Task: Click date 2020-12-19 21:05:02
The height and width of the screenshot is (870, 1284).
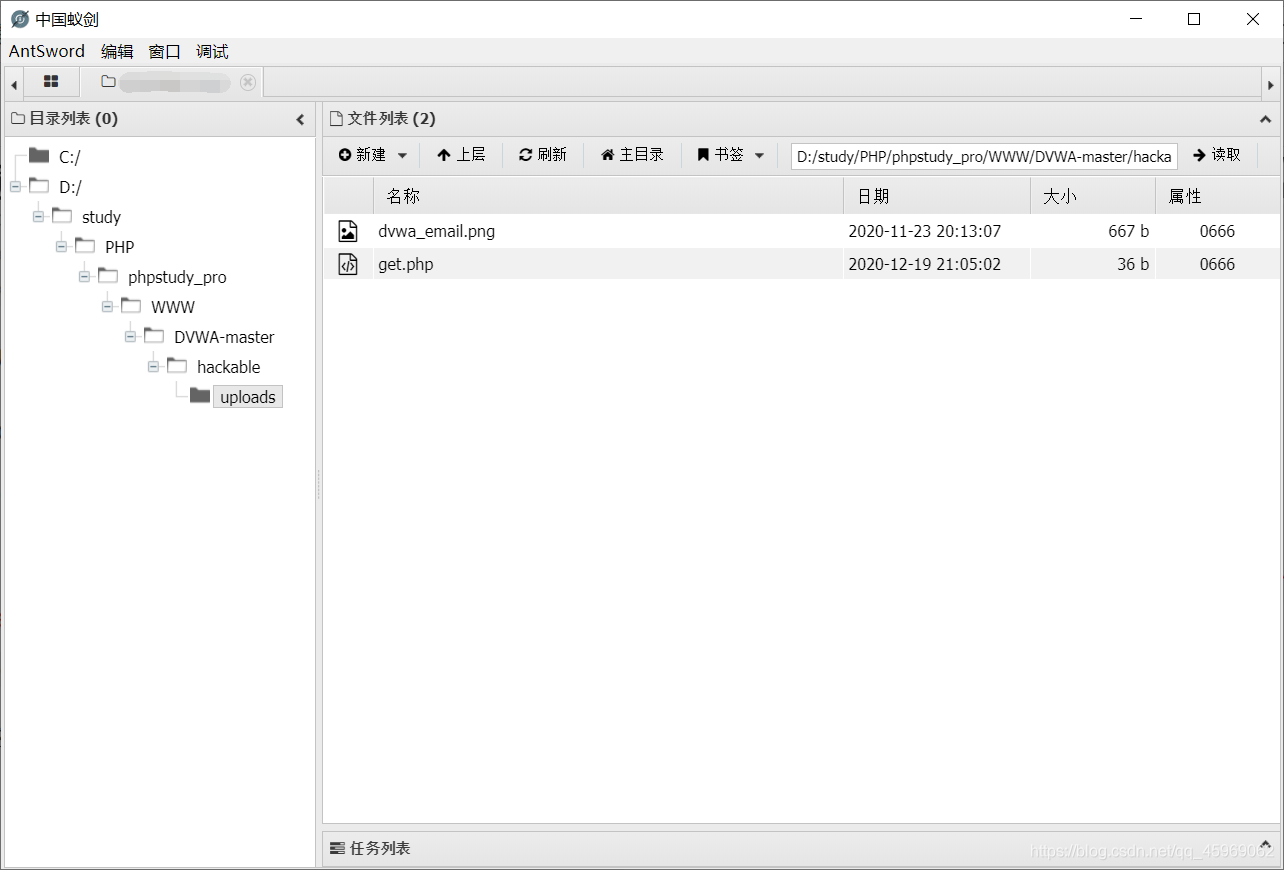Action: [924, 264]
